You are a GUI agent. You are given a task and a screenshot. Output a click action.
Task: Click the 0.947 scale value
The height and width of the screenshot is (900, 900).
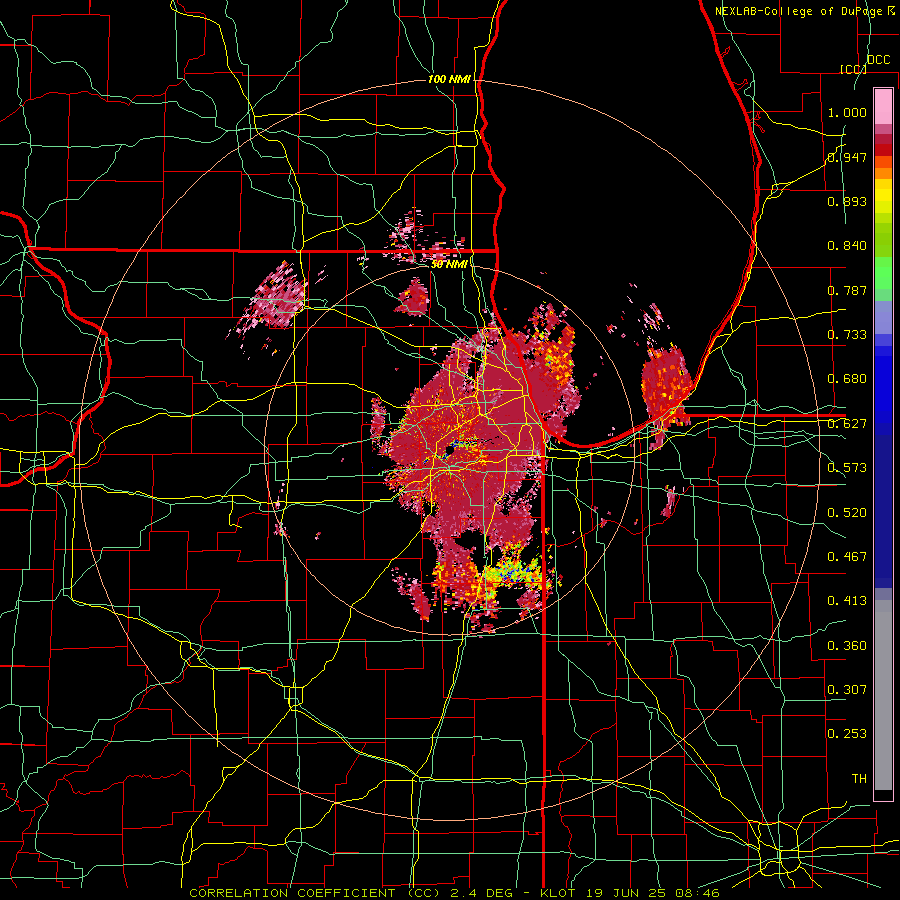847,157
